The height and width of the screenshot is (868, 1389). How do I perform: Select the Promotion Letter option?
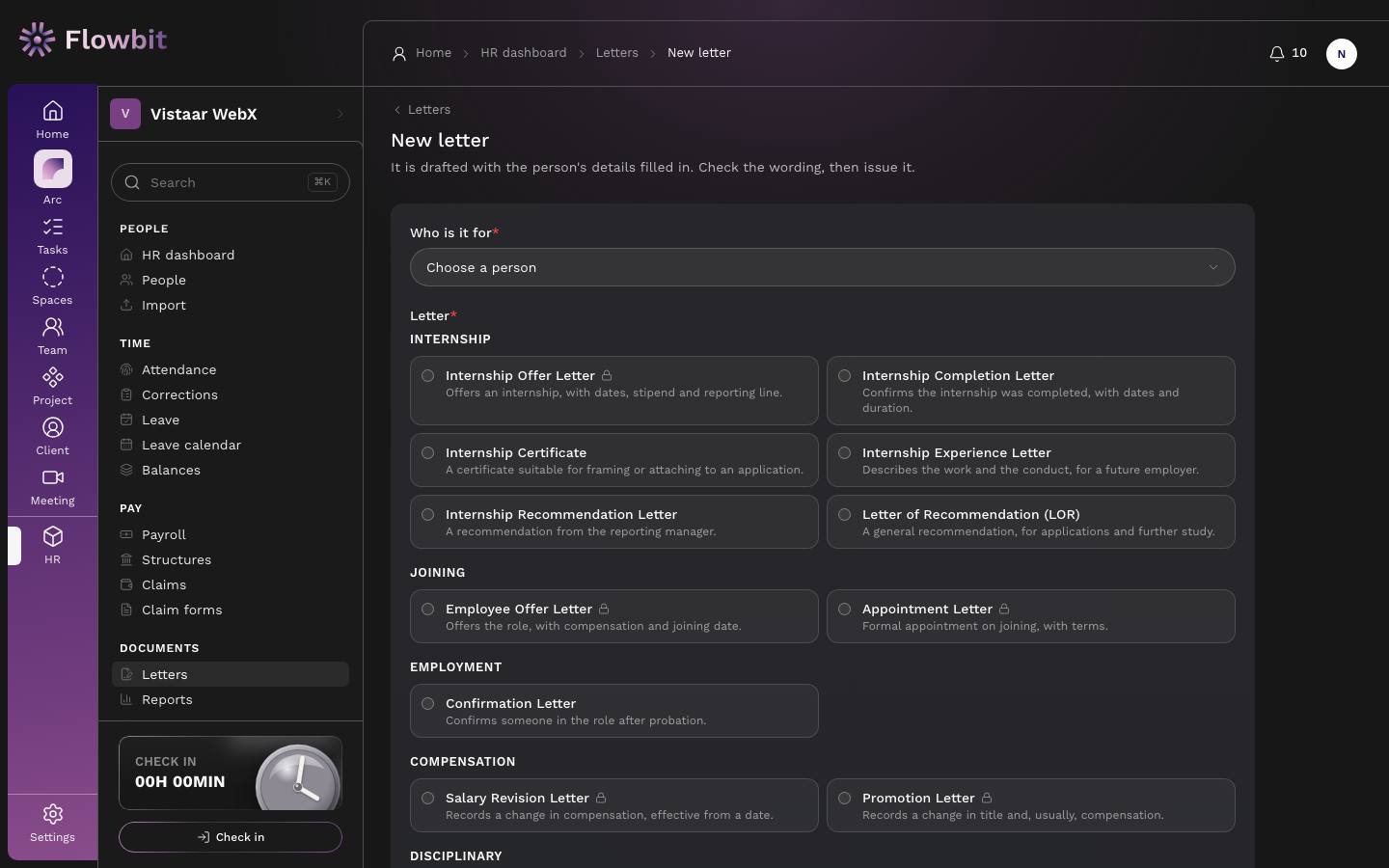(x=1031, y=805)
